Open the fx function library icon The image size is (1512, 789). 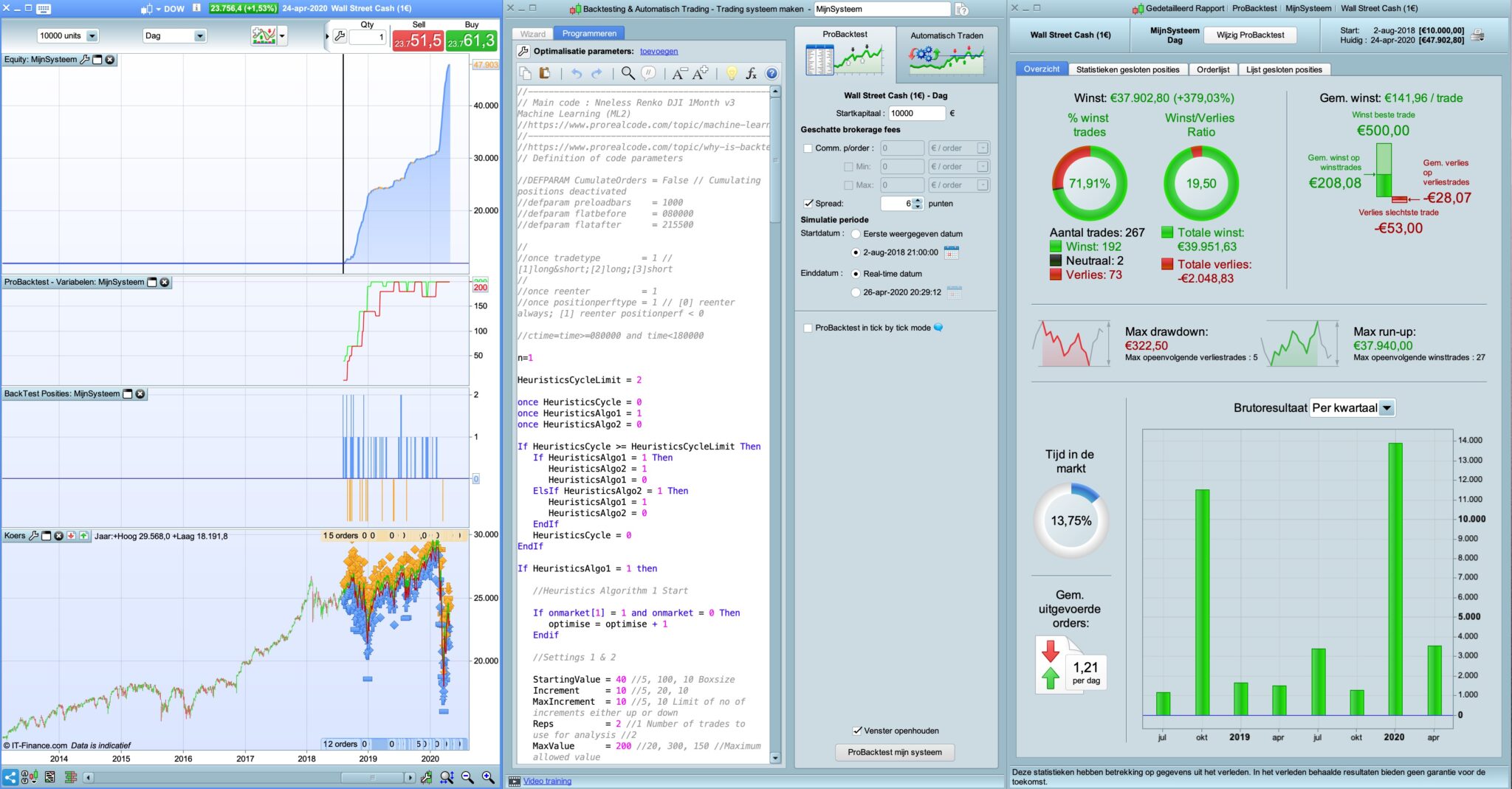coord(752,73)
